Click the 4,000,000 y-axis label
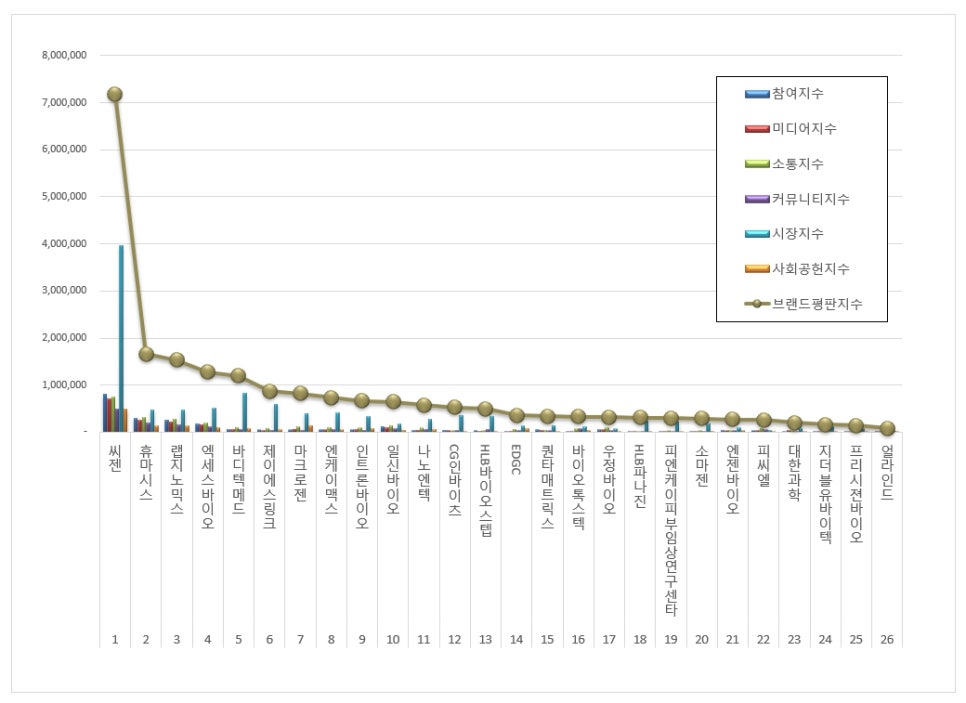This screenshot has width=966, height=703. (x=64, y=243)
